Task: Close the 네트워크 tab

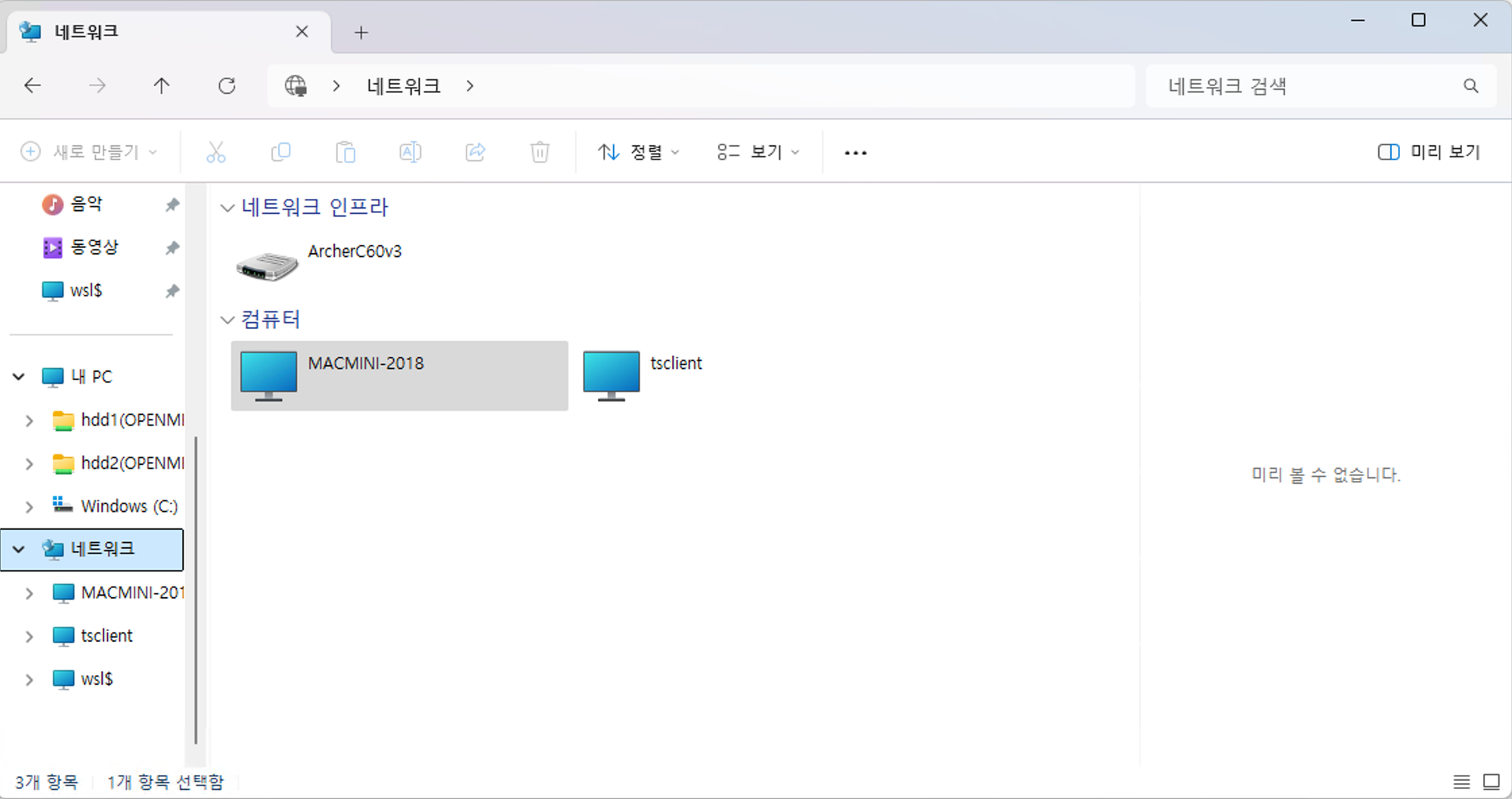Action: point(302,32)
